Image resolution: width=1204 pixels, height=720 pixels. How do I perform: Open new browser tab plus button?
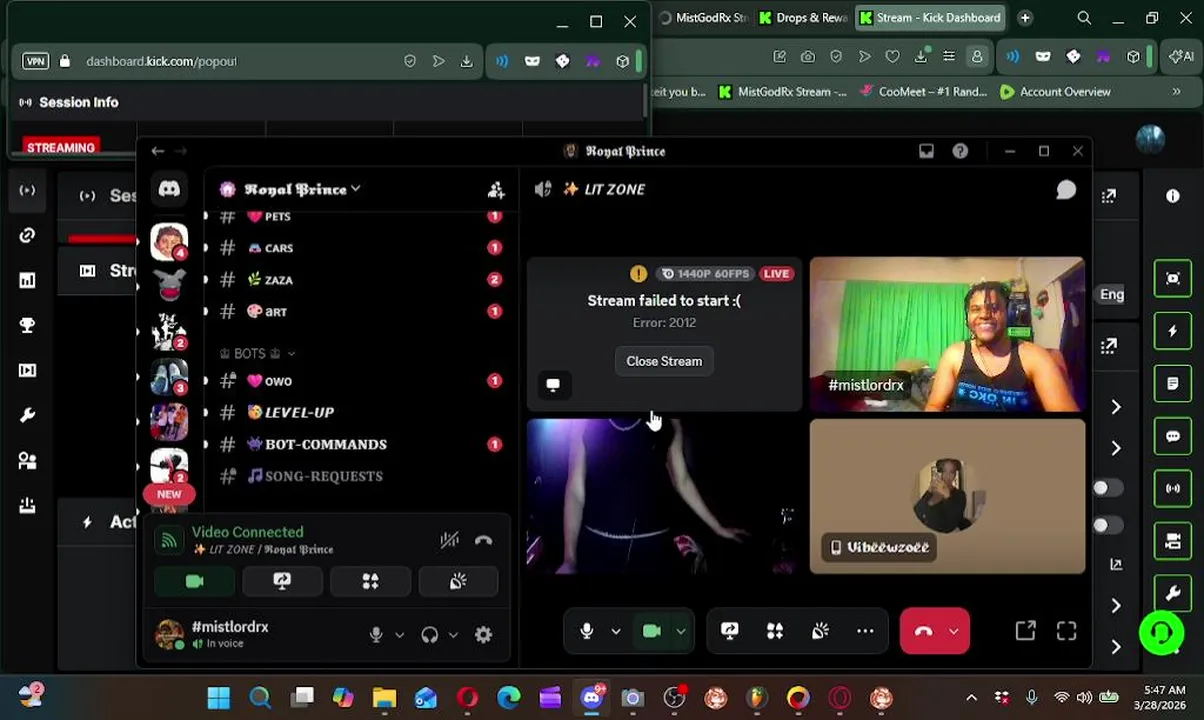click(x=1025, y=18)
